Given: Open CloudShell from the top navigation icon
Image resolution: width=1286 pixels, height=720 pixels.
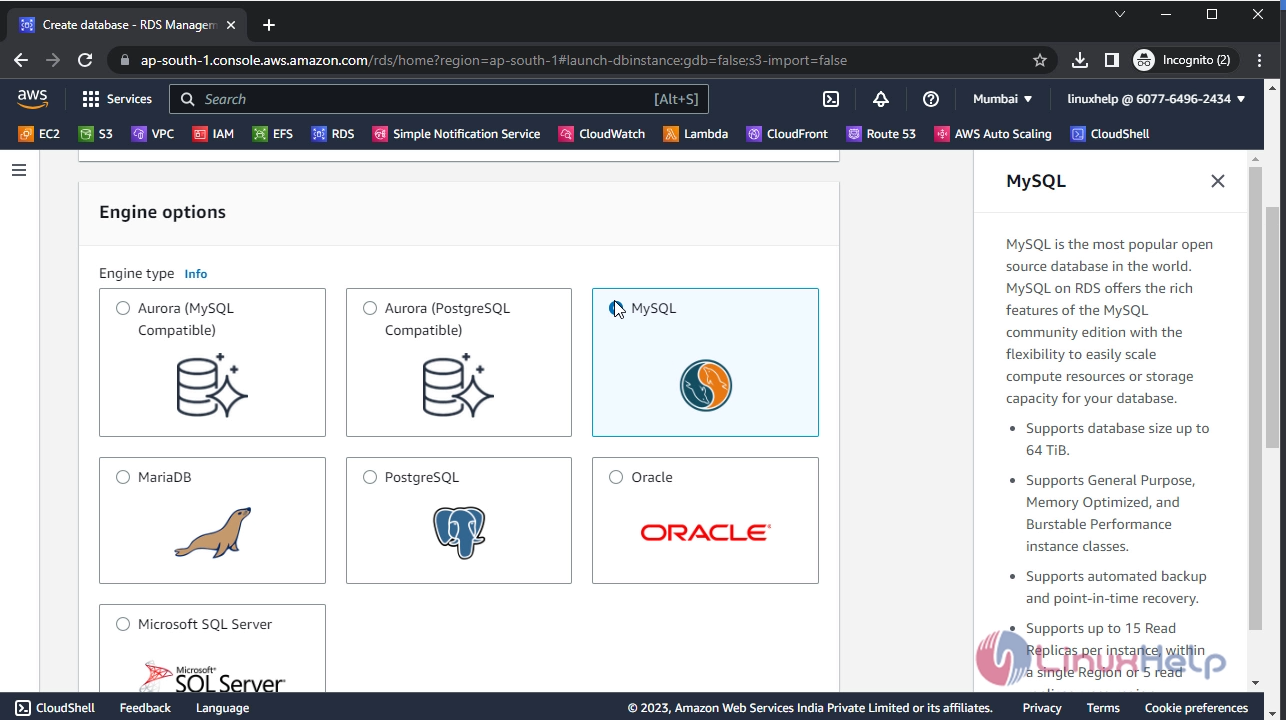Looking at the screenshot, I should coord(831,99).
